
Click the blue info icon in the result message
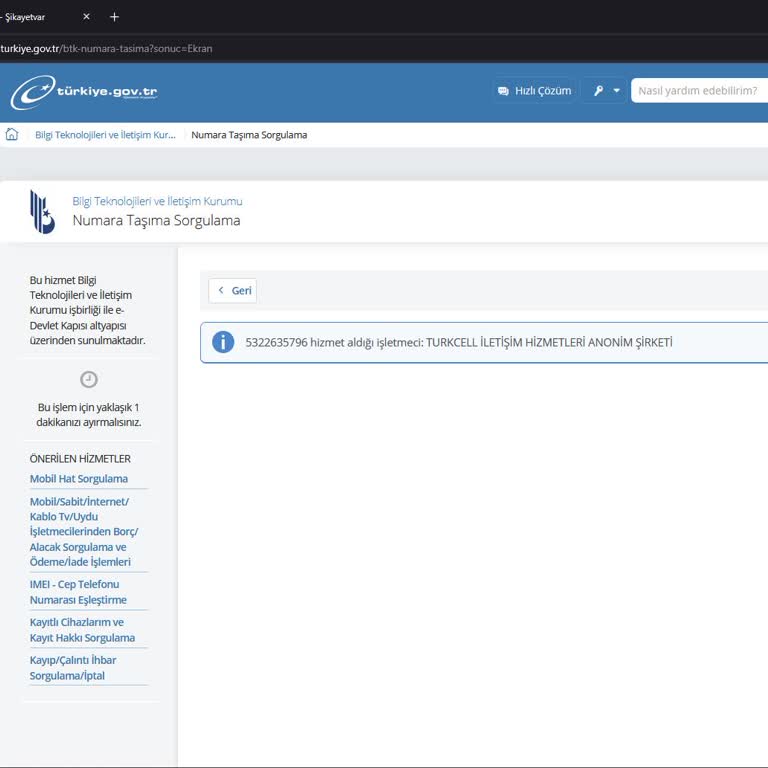point(223,342)
